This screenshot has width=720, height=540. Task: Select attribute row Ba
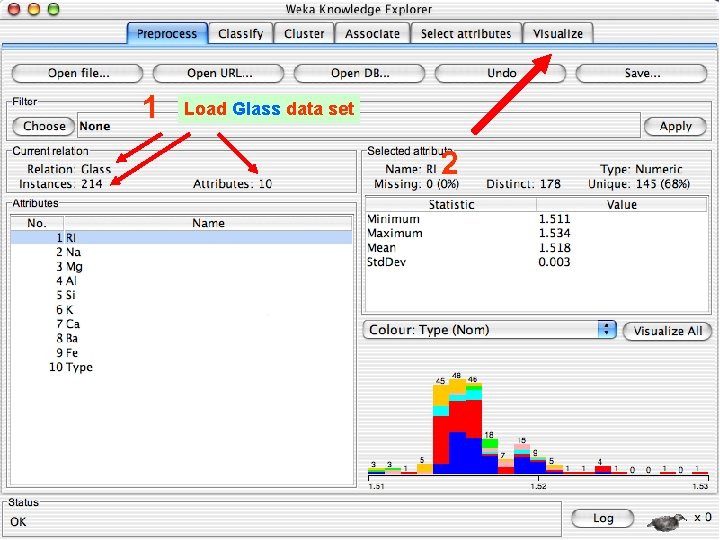point(181,338)
